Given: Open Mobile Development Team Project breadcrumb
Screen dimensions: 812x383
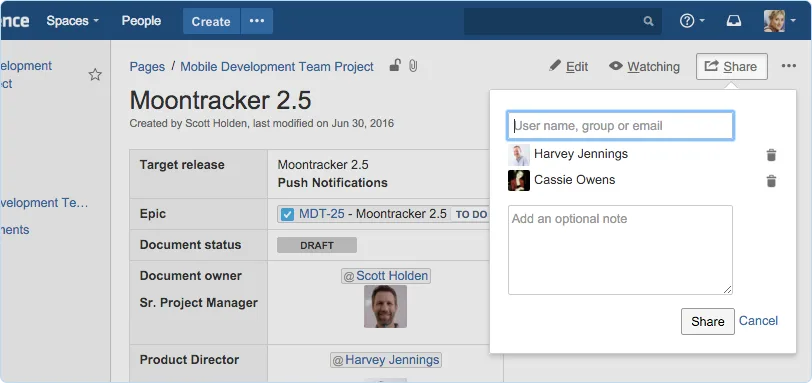Looking at the screenshot, I should click(x=277, y=67).
